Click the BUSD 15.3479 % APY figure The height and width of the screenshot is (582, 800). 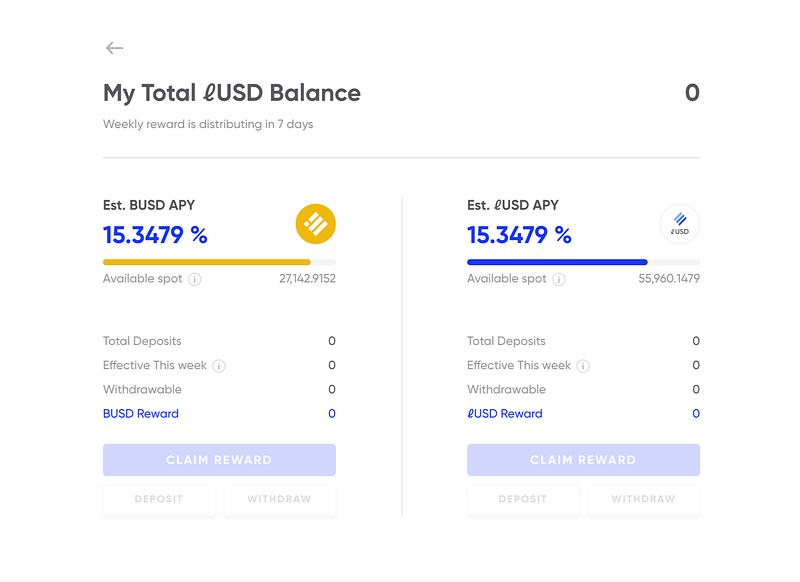click(x=155, y=235)
